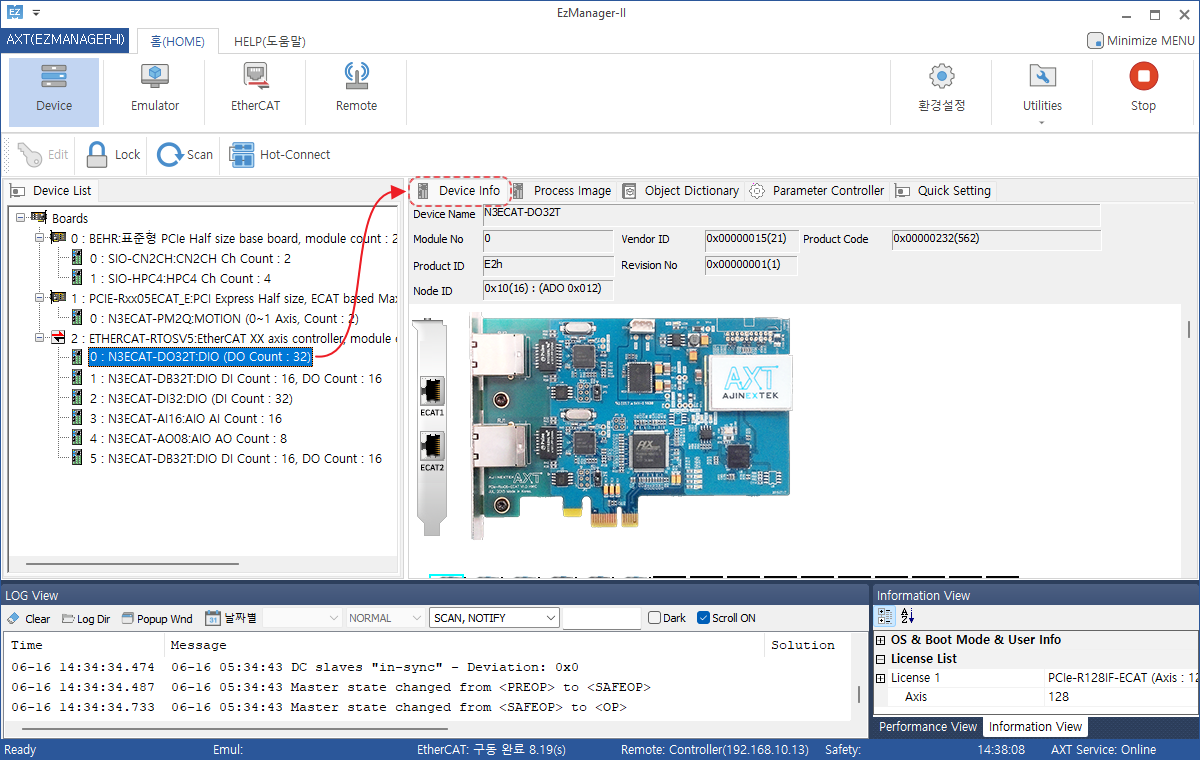This screenshot has width=1200, height=760.
Task: Click the Product Code value field
Action: click(996, 240)
